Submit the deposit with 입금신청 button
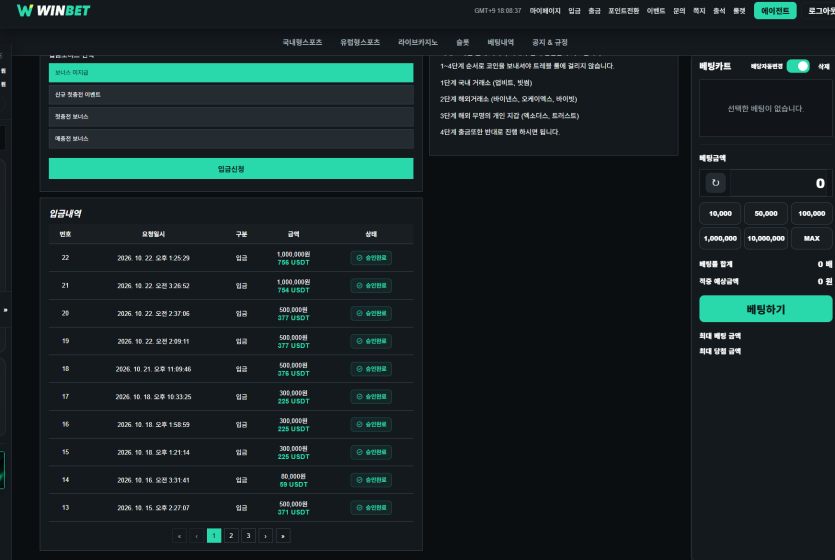The height and width of the screenshot is (560, 835). coord(231,169)
